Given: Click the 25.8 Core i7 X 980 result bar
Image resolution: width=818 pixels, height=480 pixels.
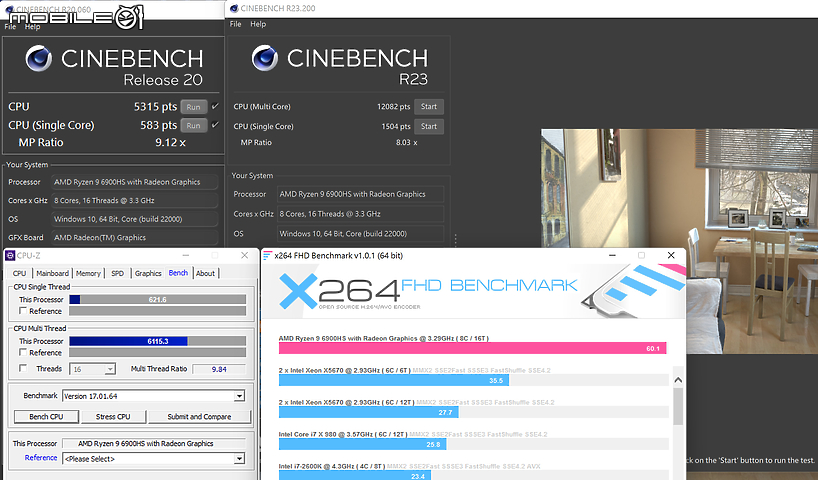Looking at the screenshot, I should tap(363, 445).
